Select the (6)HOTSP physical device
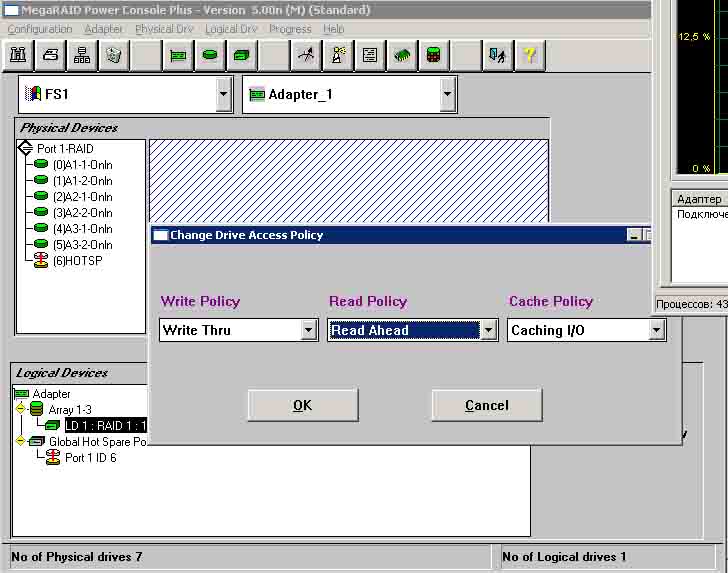 (77, 261)
